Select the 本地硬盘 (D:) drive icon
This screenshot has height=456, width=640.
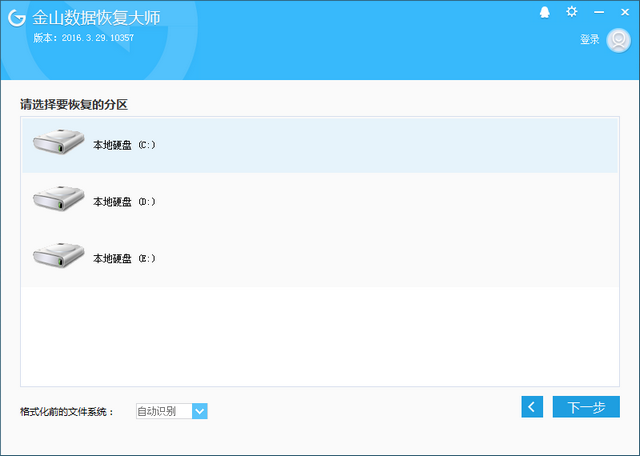point(58,198)
